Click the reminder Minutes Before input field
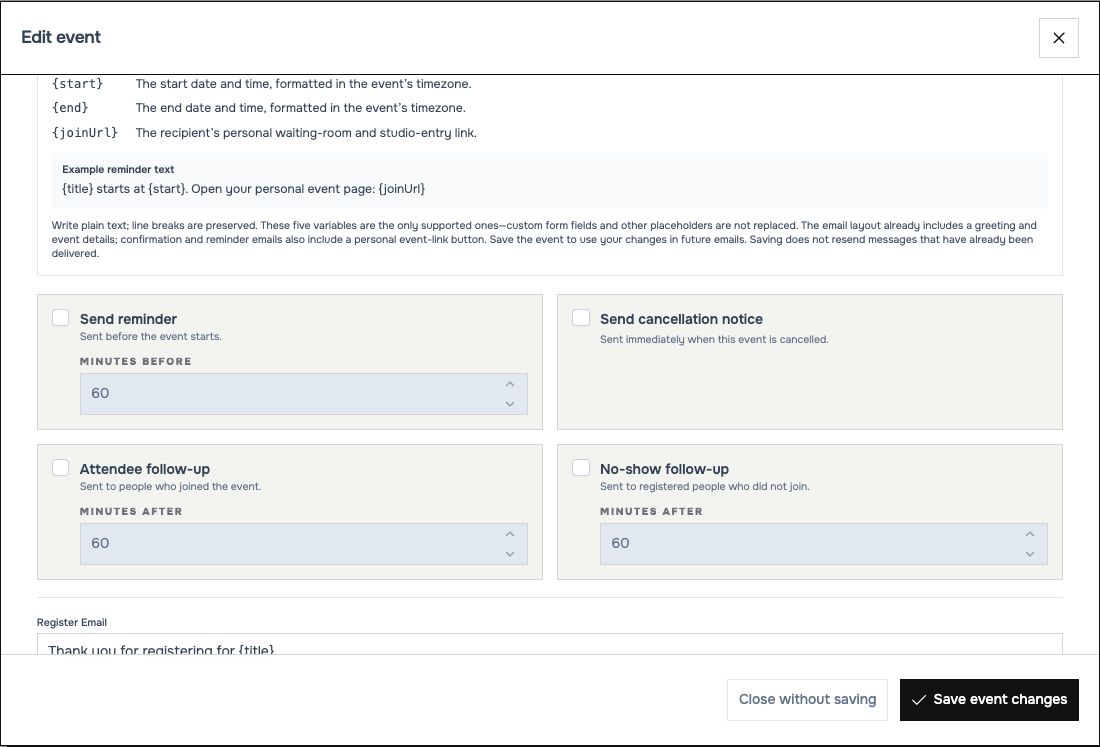Viewport: 1100px width, 747px height. coord(304,393)
